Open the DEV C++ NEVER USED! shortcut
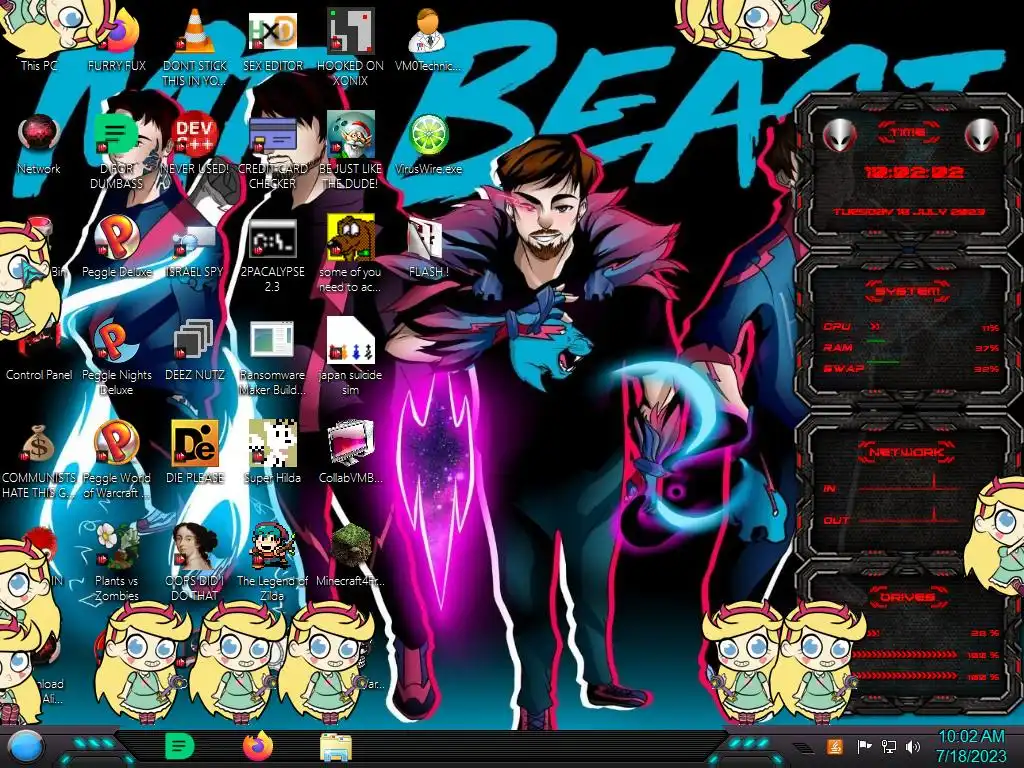Screen dimensions: 1024x768 [x=195, y=144]
